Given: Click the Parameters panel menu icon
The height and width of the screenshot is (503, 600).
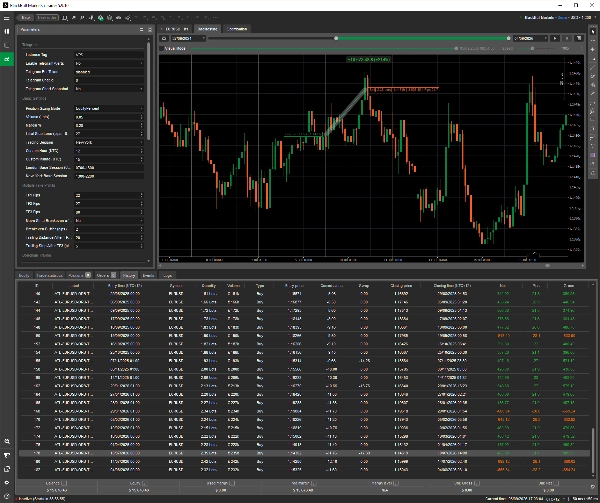Looking at the screenshot, I should point(141,29).
